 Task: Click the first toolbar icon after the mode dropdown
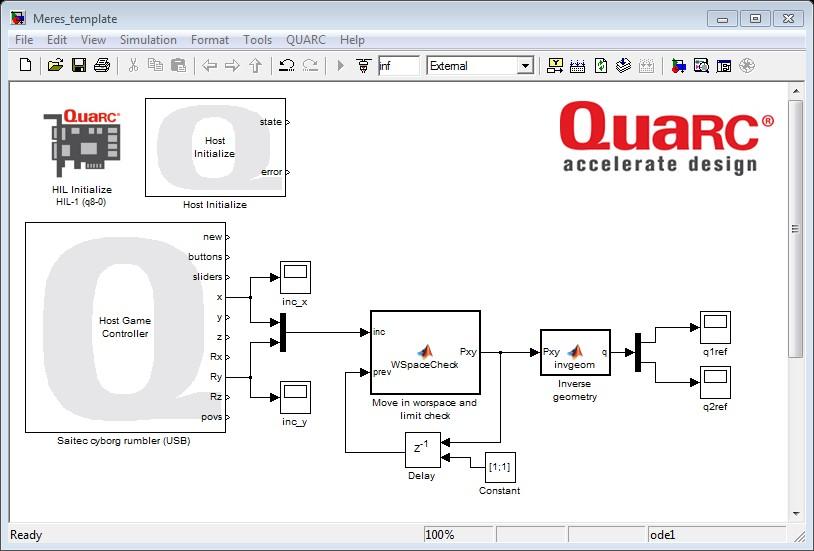555,65
